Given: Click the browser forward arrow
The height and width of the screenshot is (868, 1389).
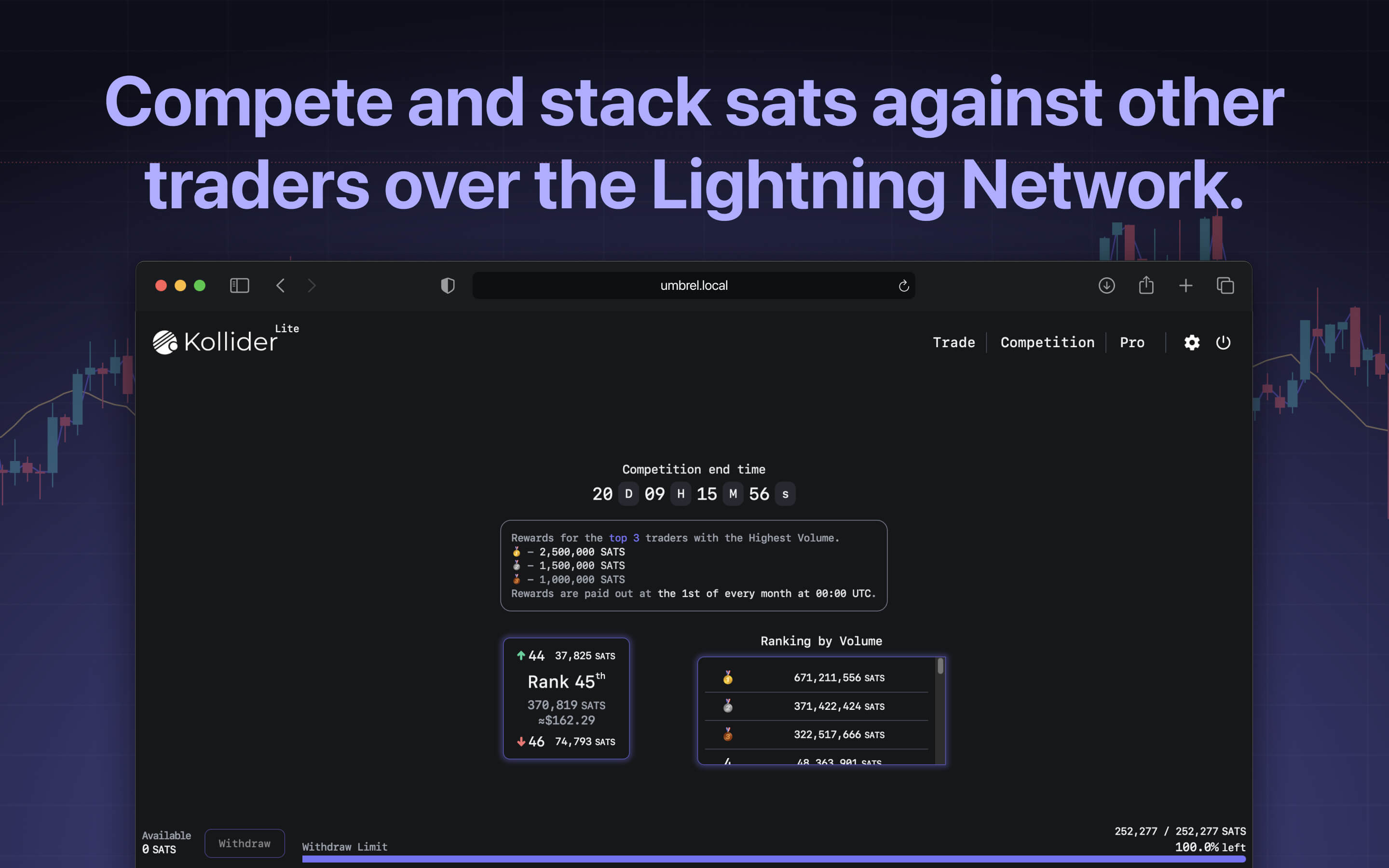Looking at the screenshot, I should [312, 285].
